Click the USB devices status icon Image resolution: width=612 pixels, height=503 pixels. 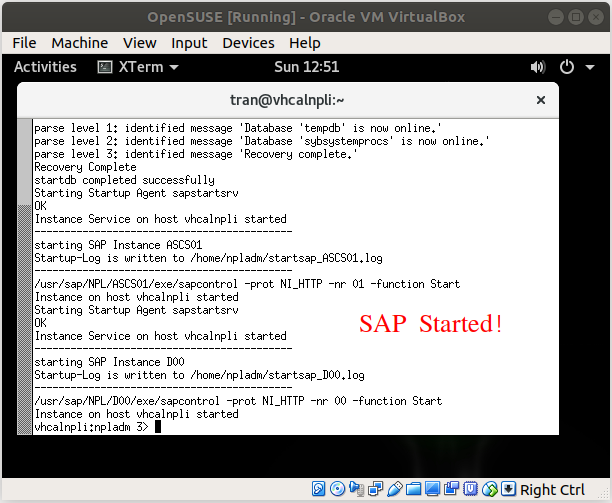(x=395, y=489)
